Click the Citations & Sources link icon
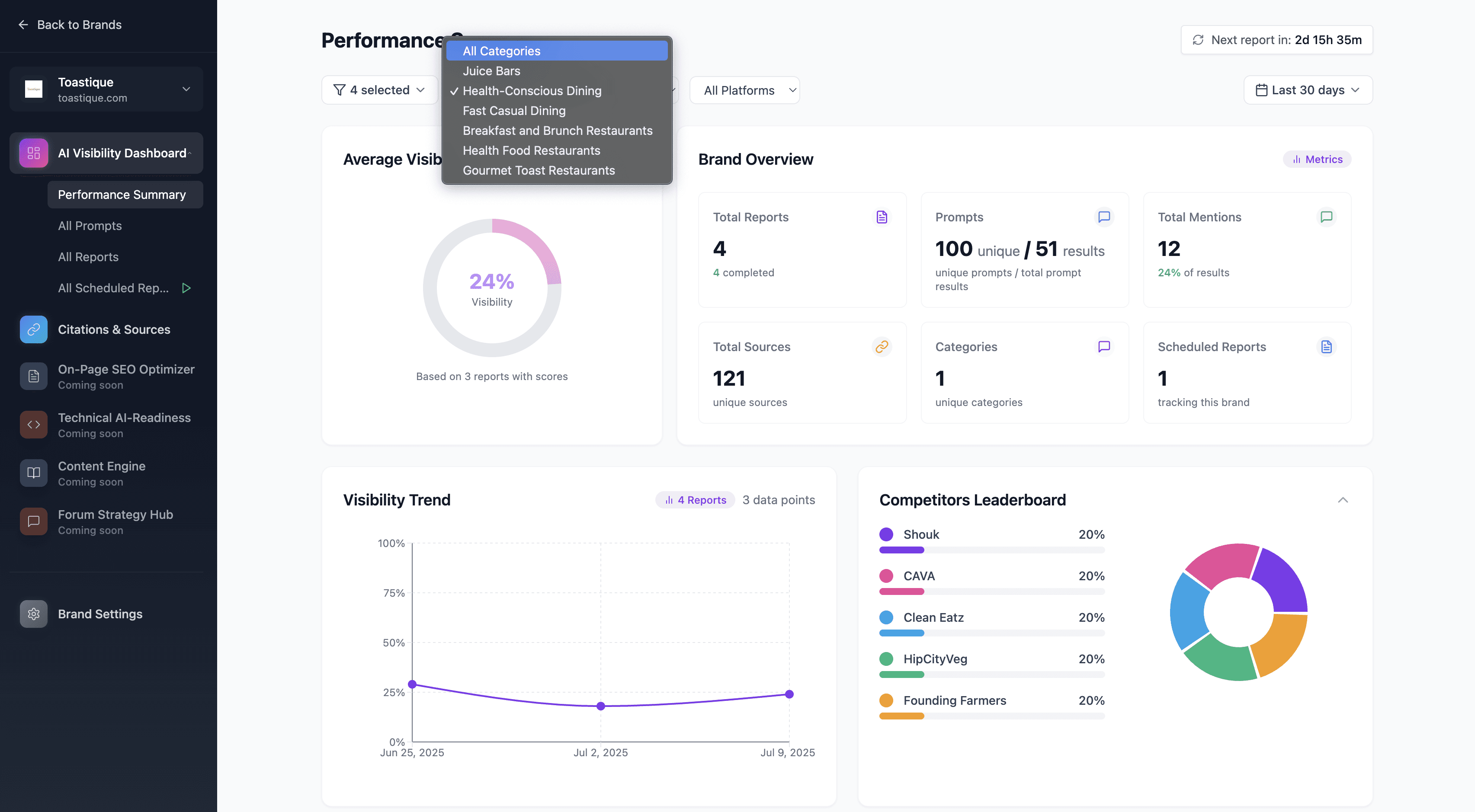 coord(33,329)
